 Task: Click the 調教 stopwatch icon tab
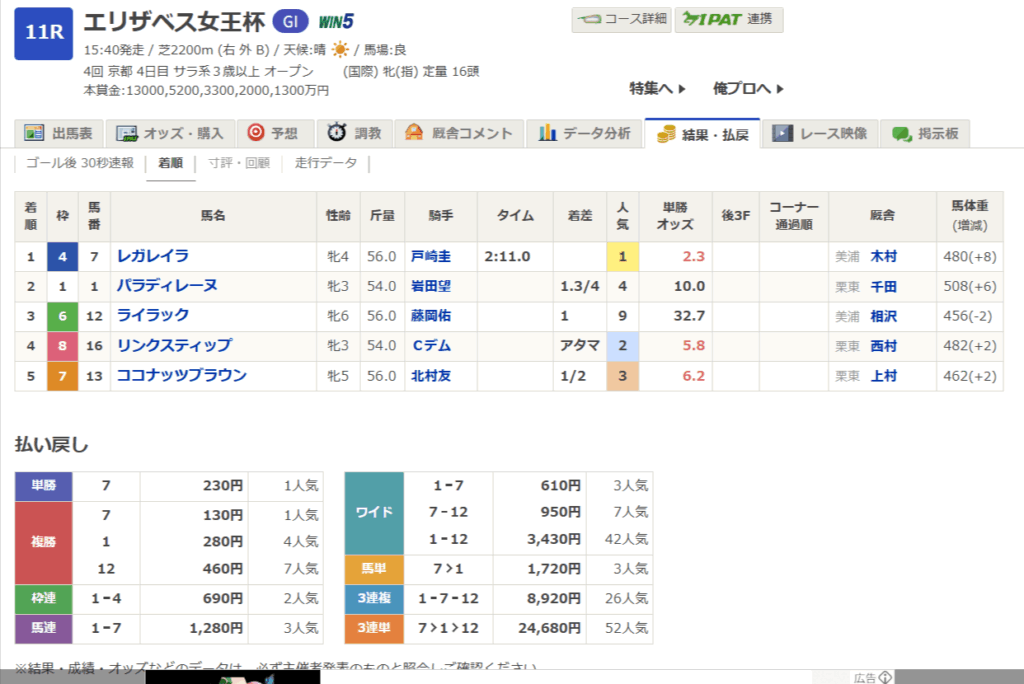point(338,133)
